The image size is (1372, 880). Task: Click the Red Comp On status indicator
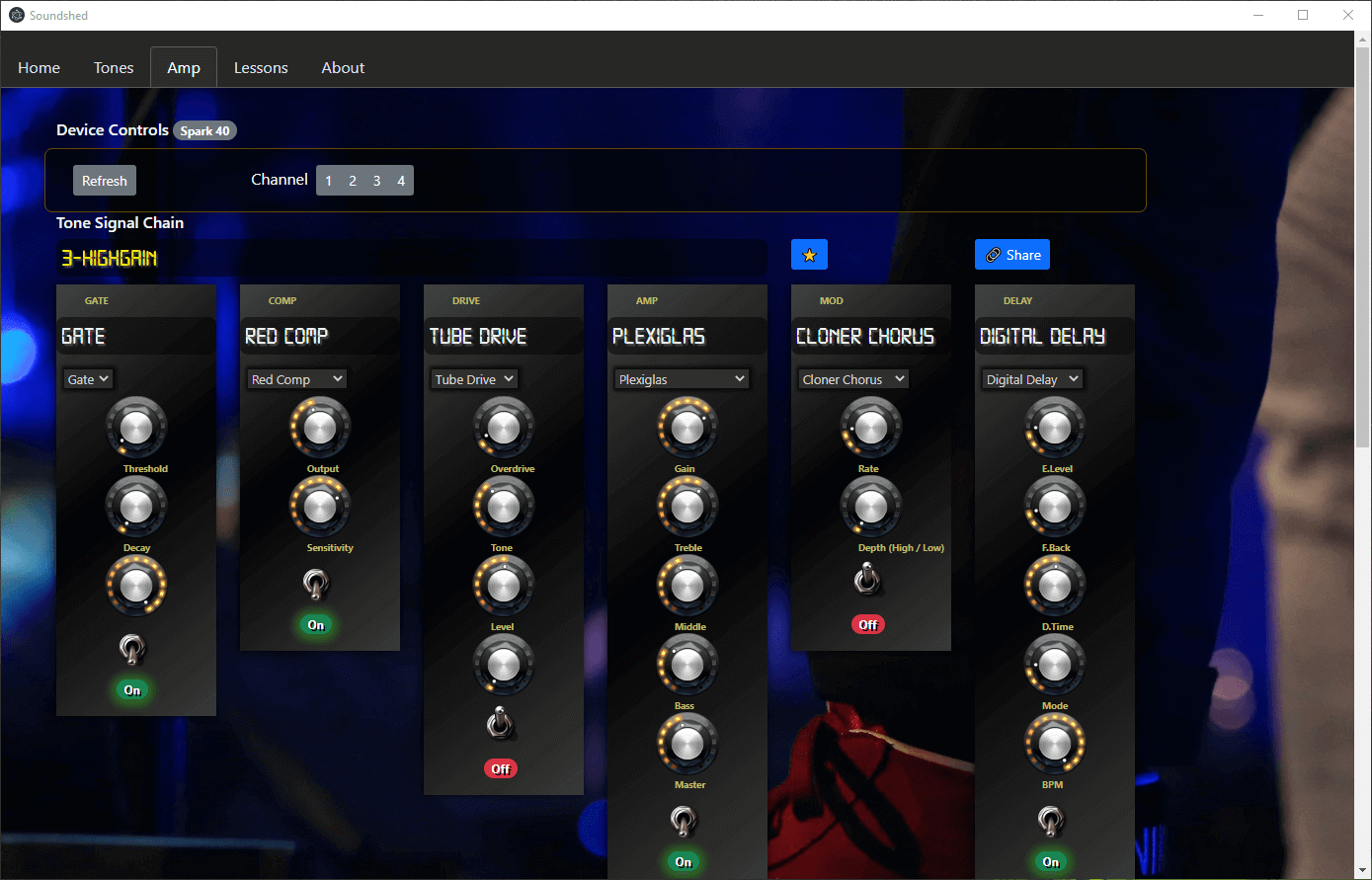316,625
